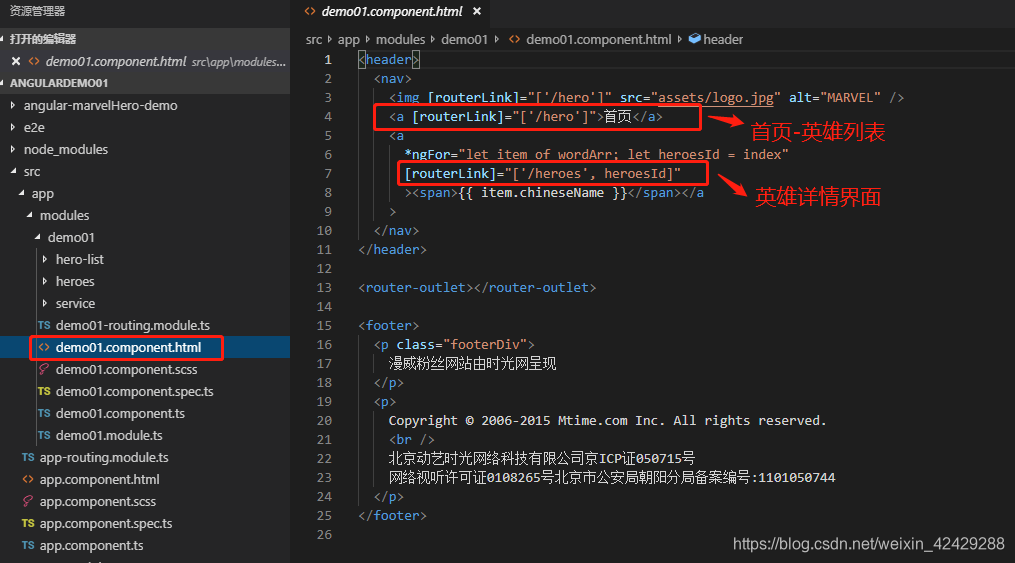Select src in the breadcrumb path
The width and height of the screenshot is (1015, 563).
[314, 39]
